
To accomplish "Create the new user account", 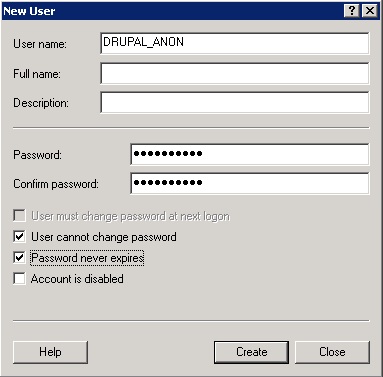I will tap(251, 352).
